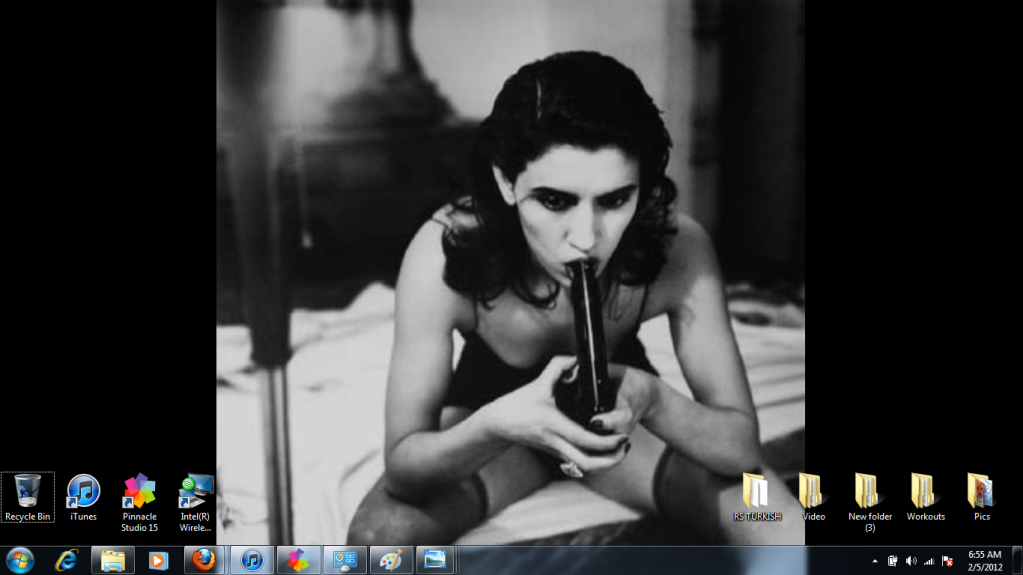The height and width of the screenshot is (575, 1023).
Task: Open the Paint app from the taskbar
Action: 390,560
